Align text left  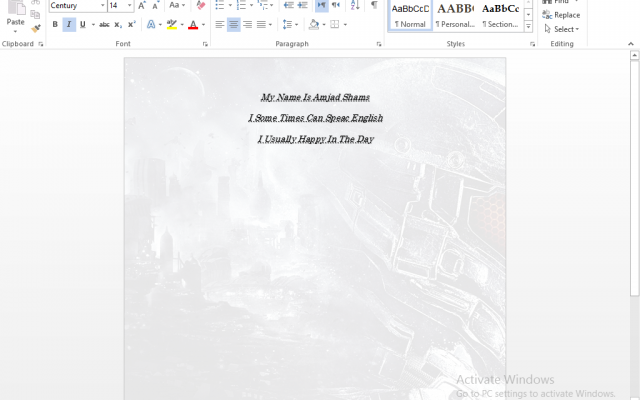tap(220, 24)
